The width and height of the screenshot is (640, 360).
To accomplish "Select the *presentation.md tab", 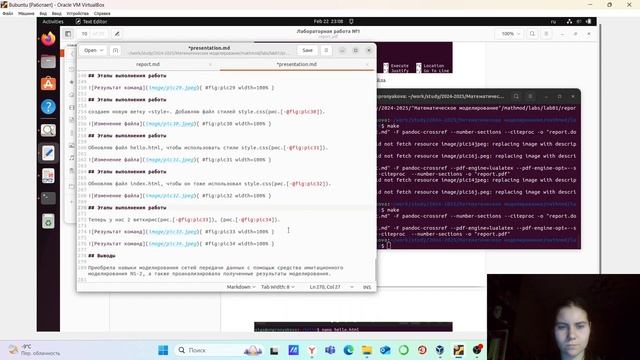I will click(x=297, y=64).
